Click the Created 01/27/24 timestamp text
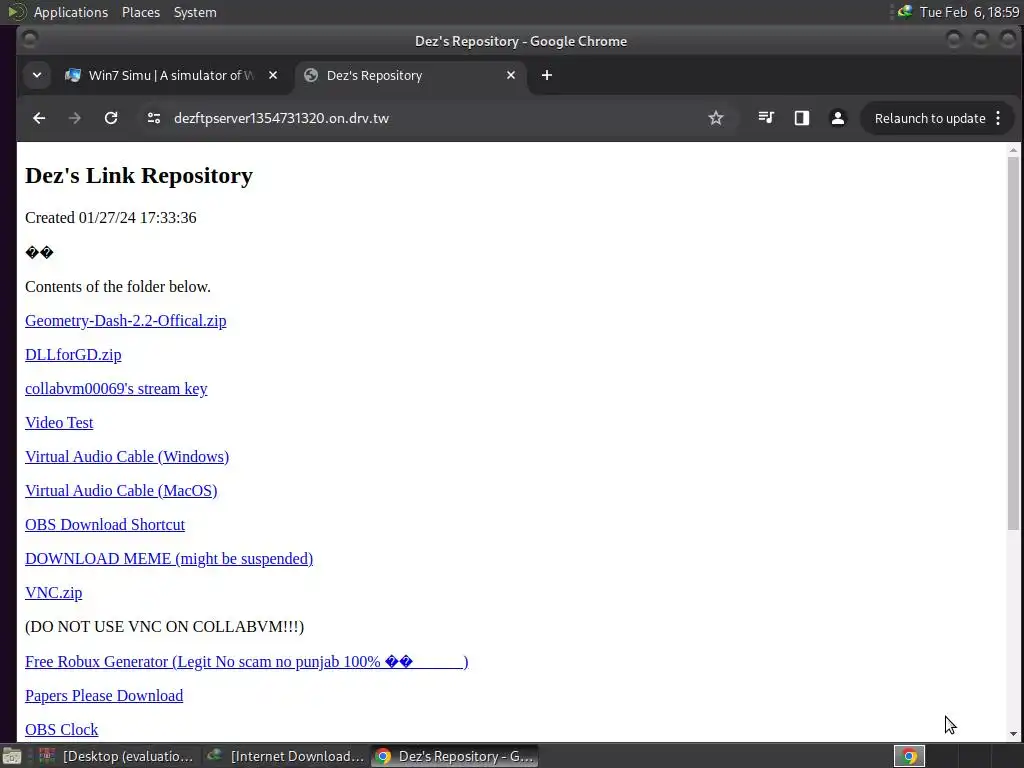Image resolution: width=1024 pixels, height=768 pixels. 110,217
